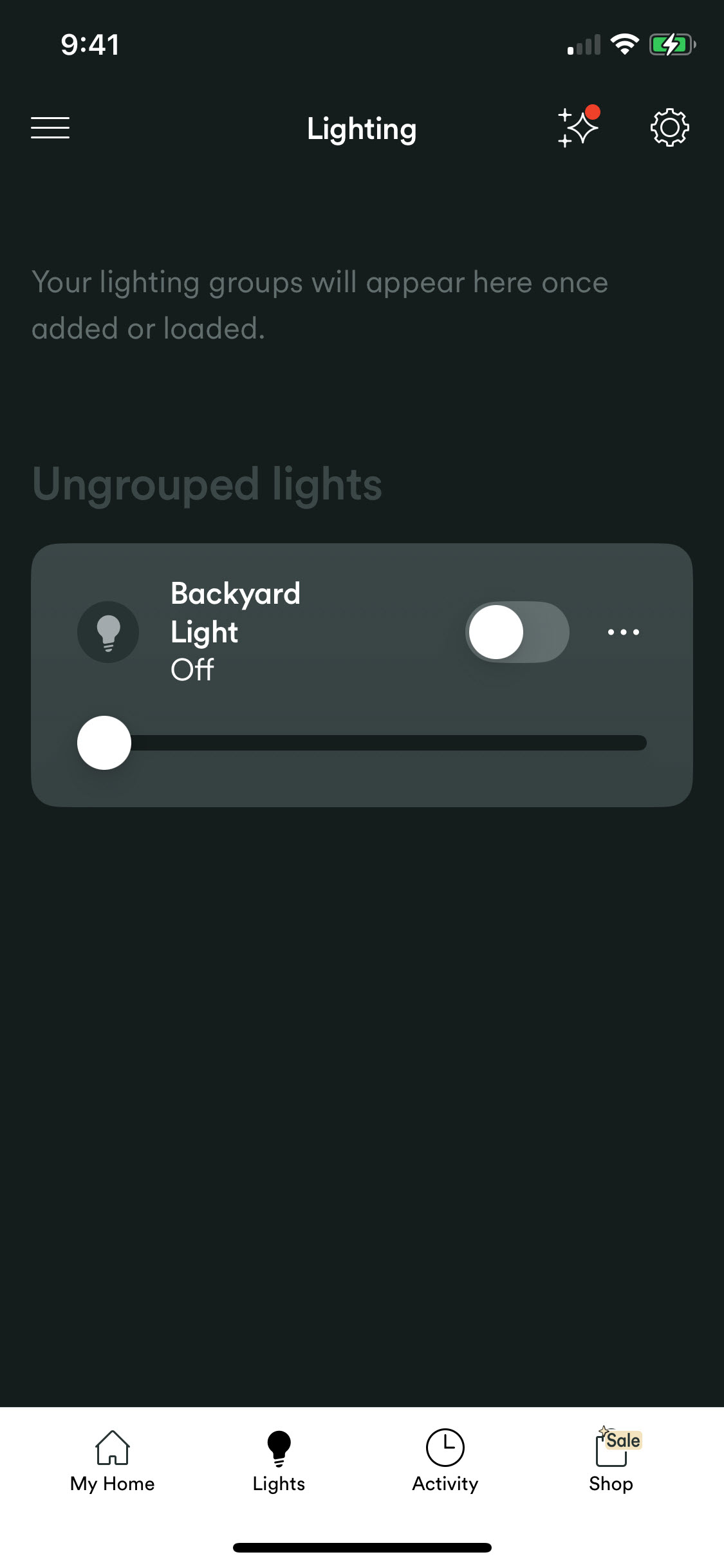
Task: Open settings gear icon
Action: click(x=669, y=127)
